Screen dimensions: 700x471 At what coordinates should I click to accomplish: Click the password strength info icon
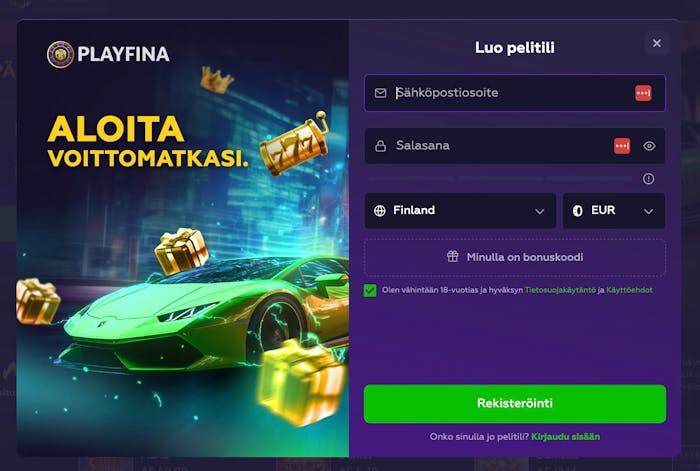[x=648, y=179]
